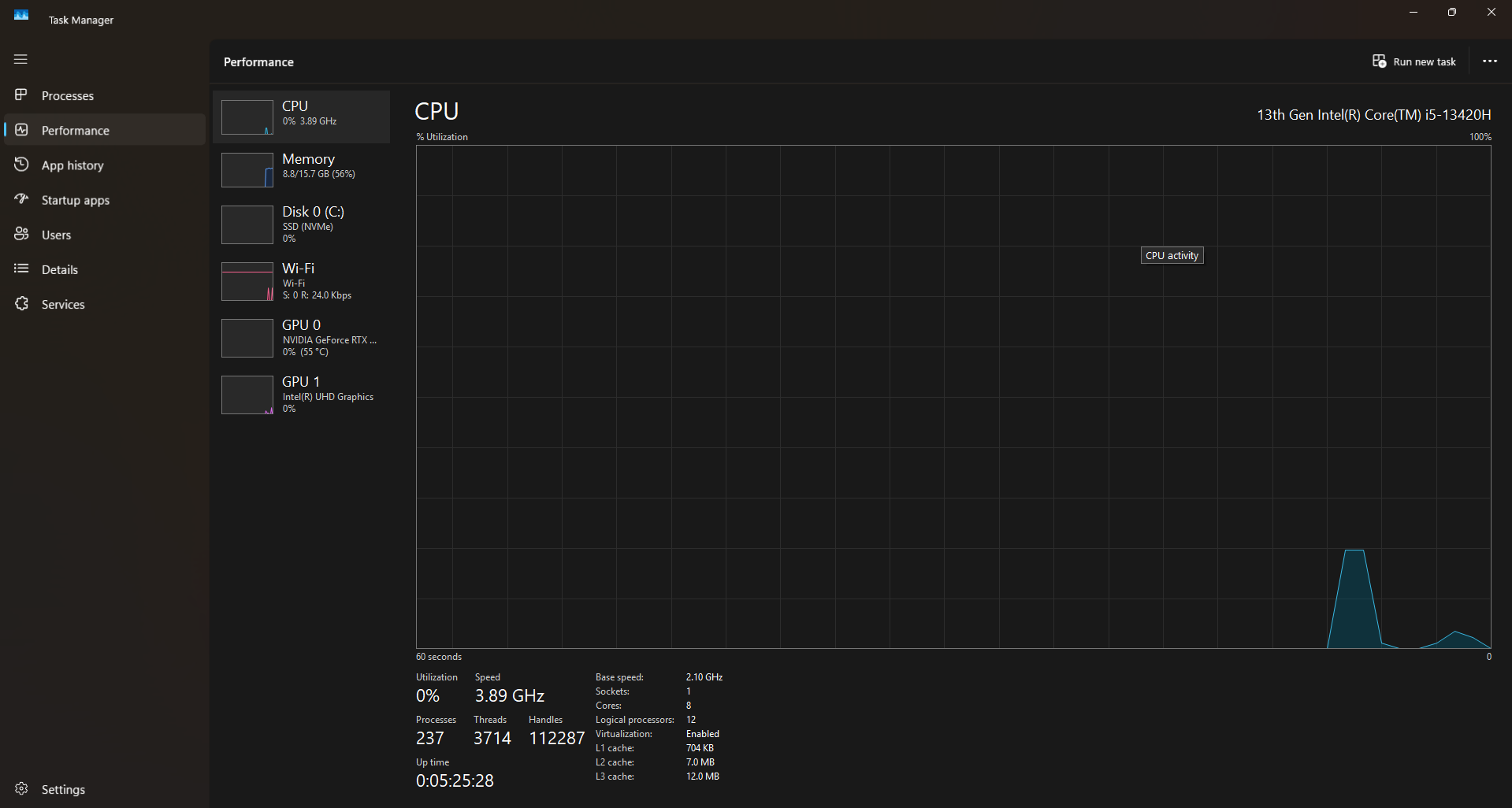This screenshot has width=1512, height=808.
Task: Close the Task Manager window
Action: tap(1491, 13)
